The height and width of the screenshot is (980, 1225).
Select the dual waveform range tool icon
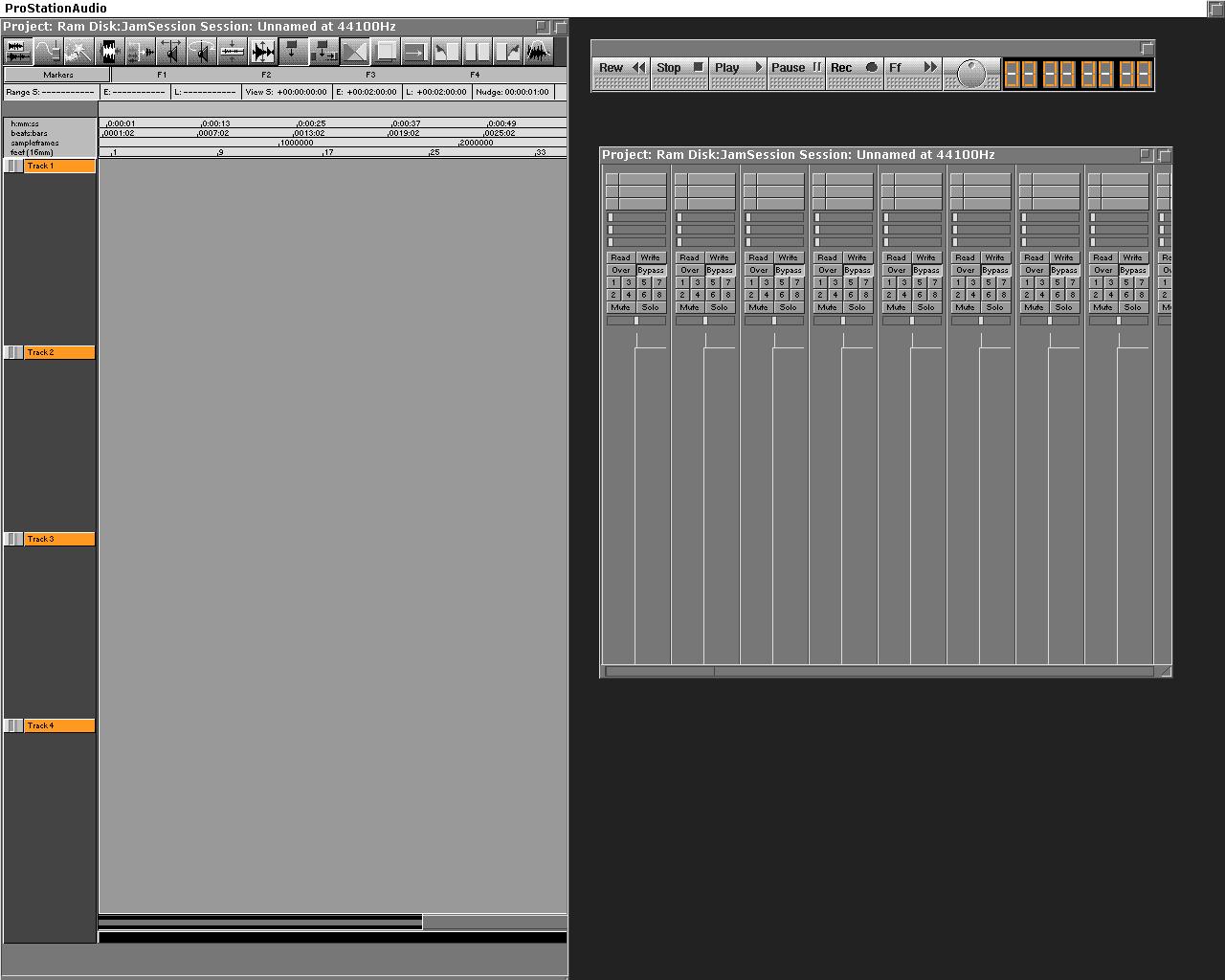click(17, 51)
